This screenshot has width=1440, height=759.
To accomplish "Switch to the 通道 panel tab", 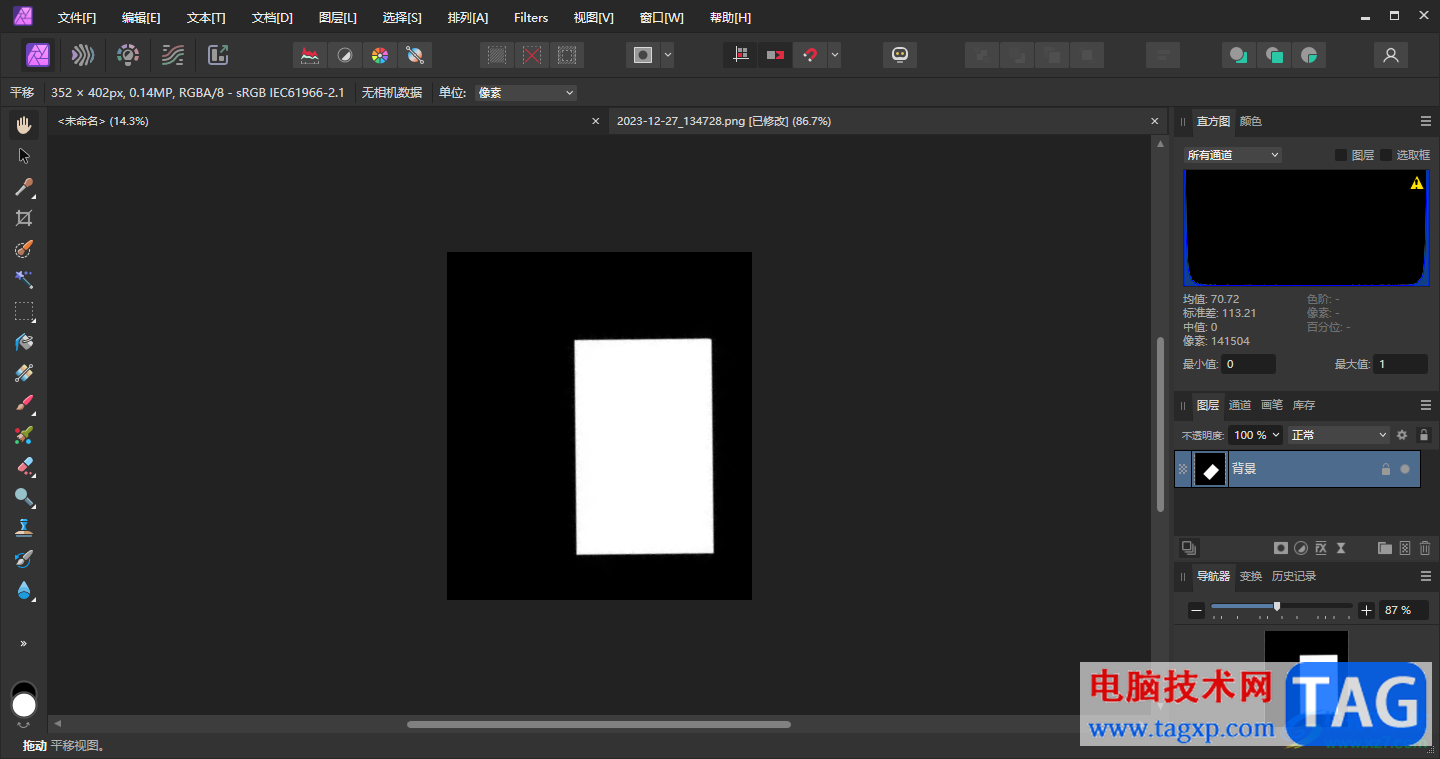I will (x=1239, y=405).
